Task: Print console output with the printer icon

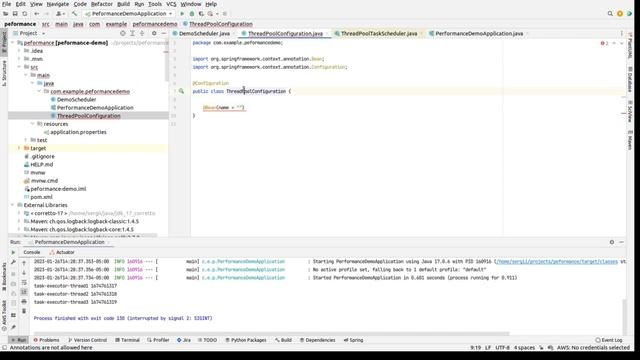Action: [x=24, y=302]
